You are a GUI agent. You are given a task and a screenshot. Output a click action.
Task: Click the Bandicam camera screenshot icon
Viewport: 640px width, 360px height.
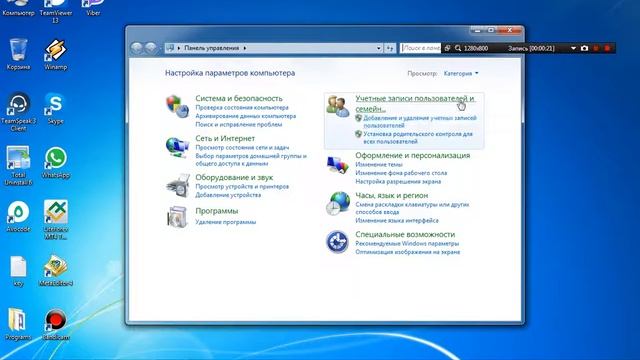click(584, 48)
